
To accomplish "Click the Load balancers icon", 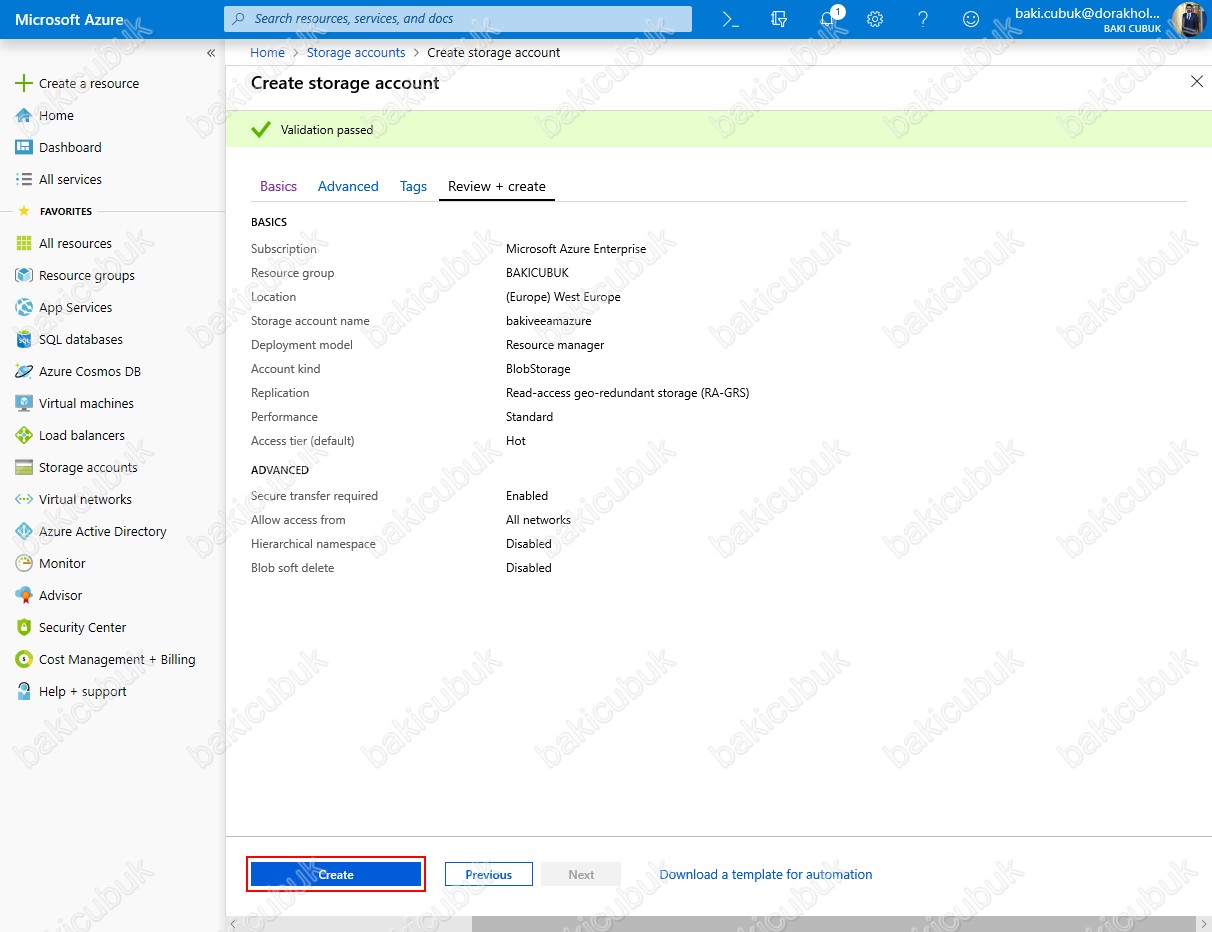I will [24, 435].
